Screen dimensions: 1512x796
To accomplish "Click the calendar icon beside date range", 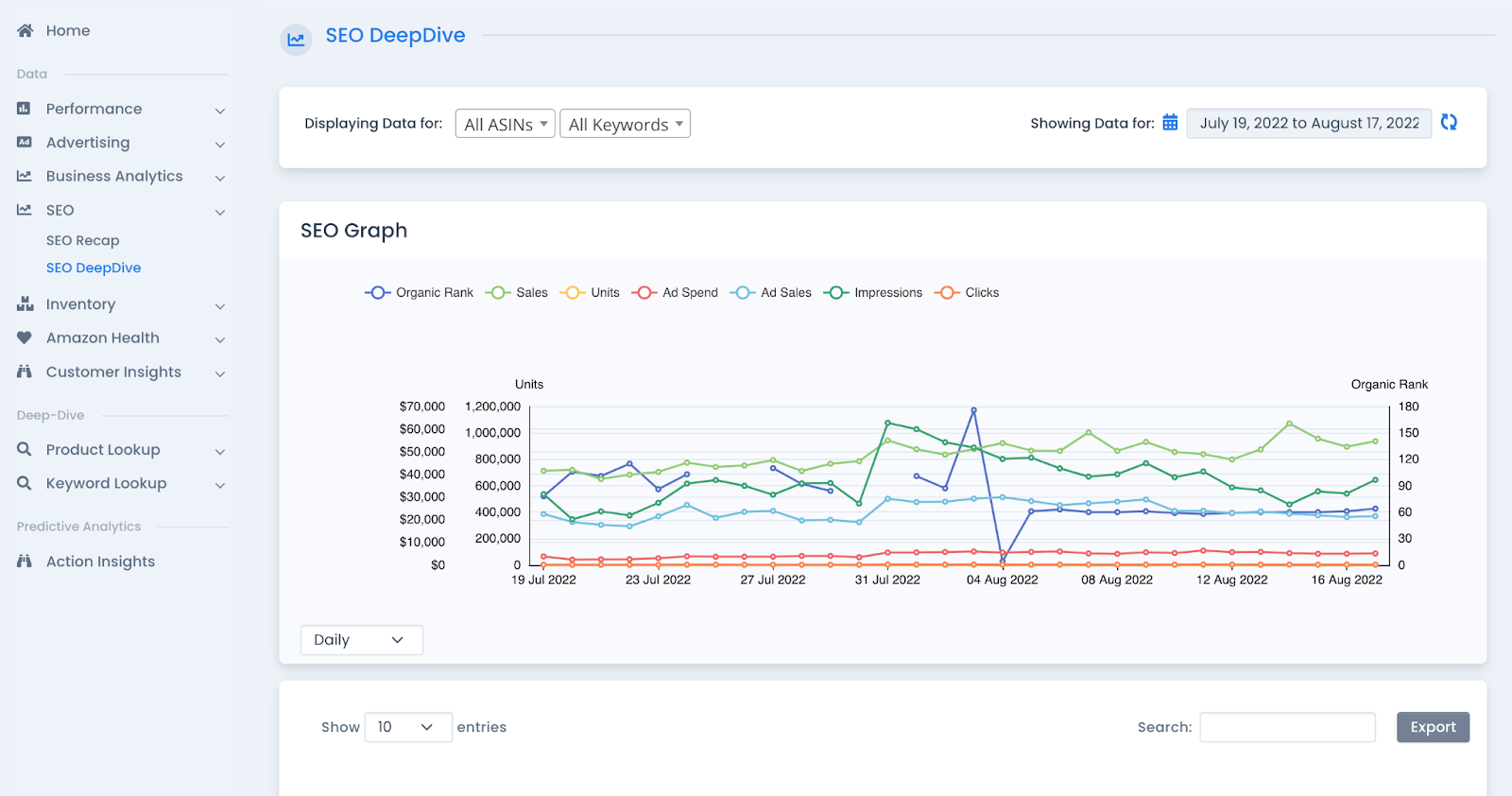I will [x=1170, y=123].
